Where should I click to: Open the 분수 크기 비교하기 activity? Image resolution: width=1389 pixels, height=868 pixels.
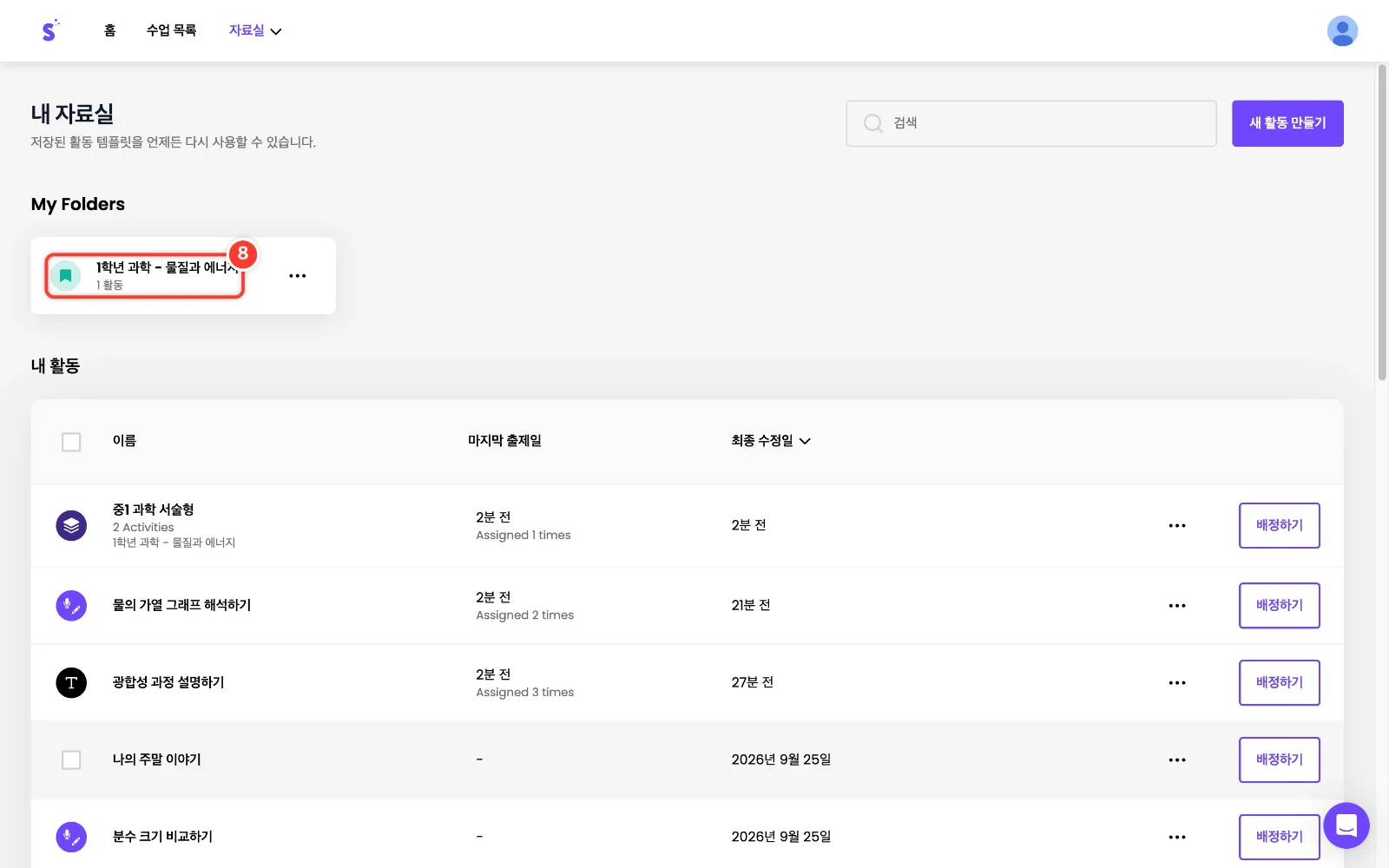pos(162,837)
